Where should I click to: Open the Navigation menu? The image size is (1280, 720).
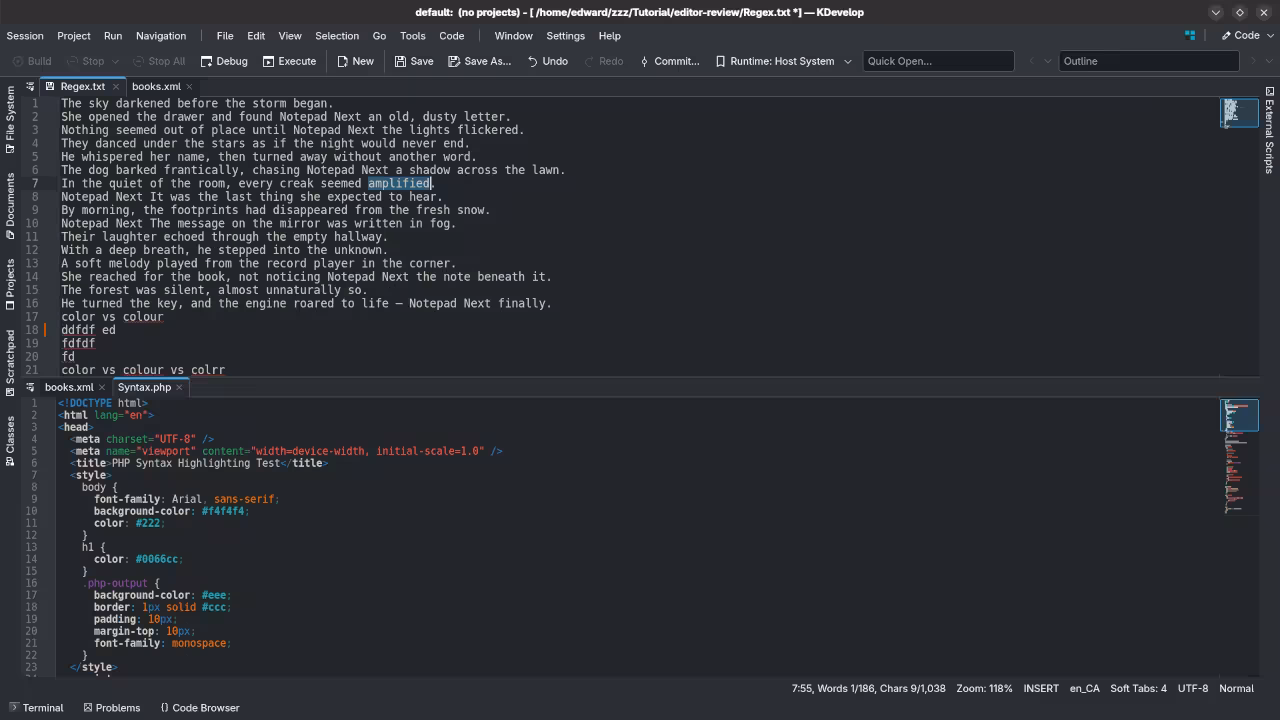[x=161, y=35]
